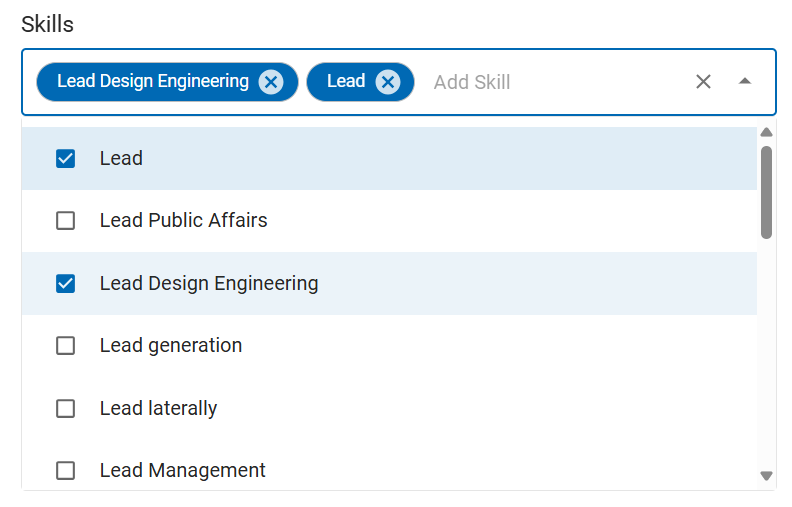
Task: Uncheck the Lead Design Engineering checkbox
Action: tap(66, 284)
